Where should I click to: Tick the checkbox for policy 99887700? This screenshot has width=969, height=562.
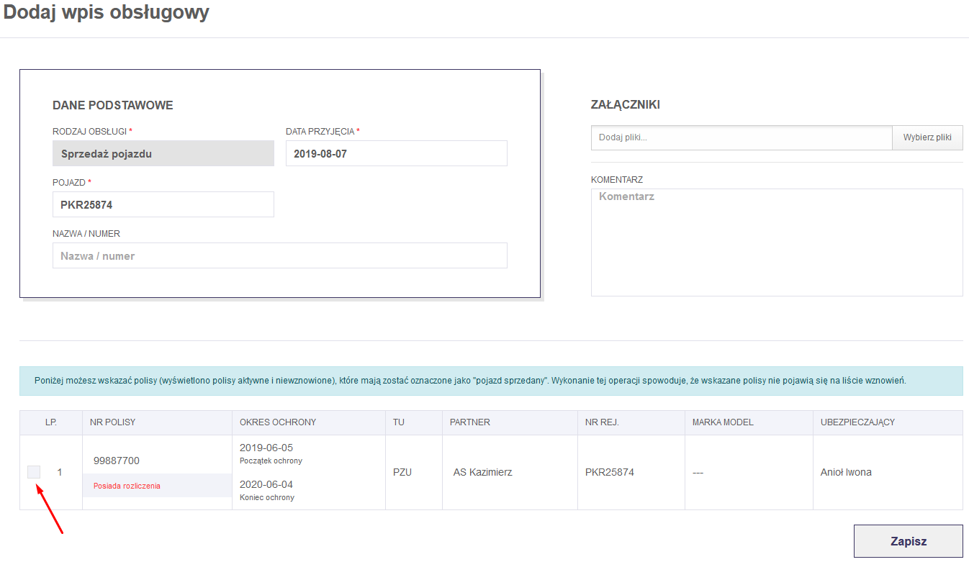[34, 472]
